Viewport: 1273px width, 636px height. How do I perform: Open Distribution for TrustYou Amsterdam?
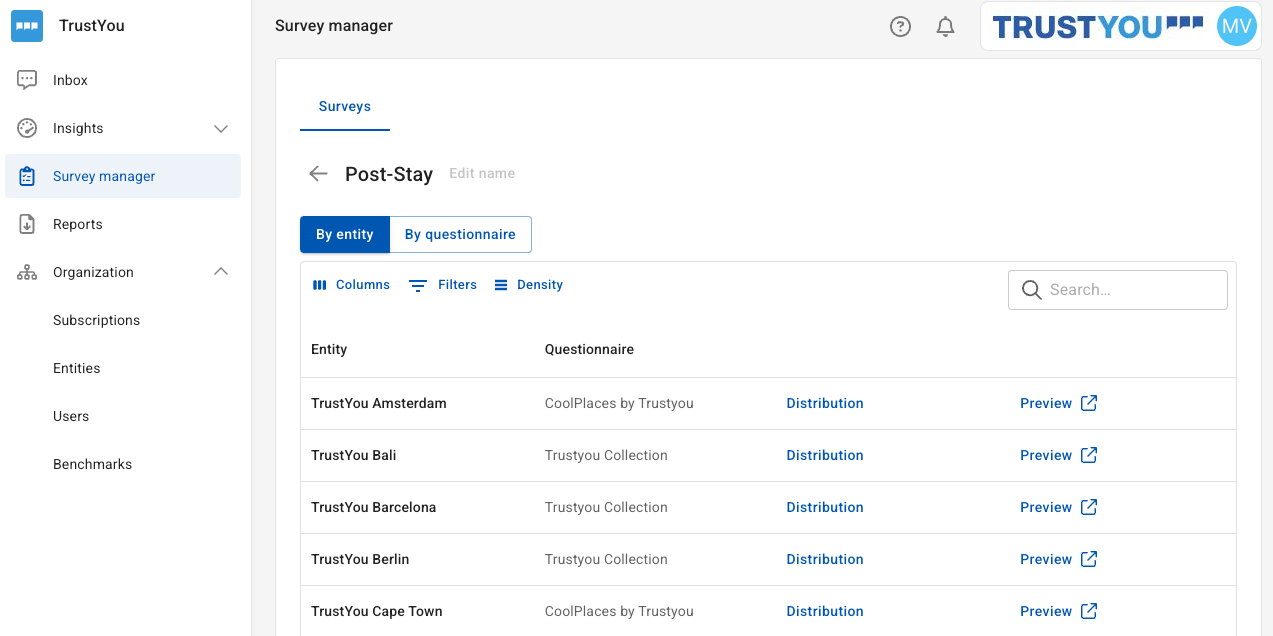coord(825,403)
